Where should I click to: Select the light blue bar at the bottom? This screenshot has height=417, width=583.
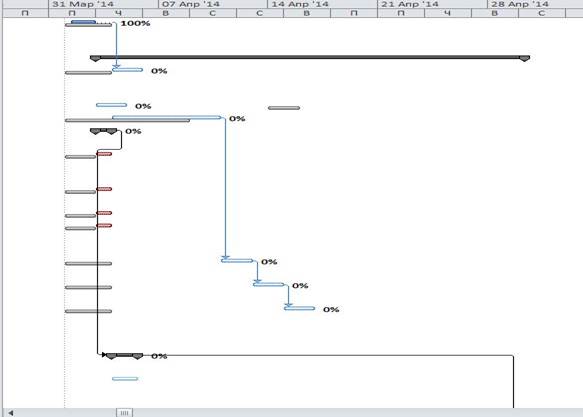(x=125, y=379)
